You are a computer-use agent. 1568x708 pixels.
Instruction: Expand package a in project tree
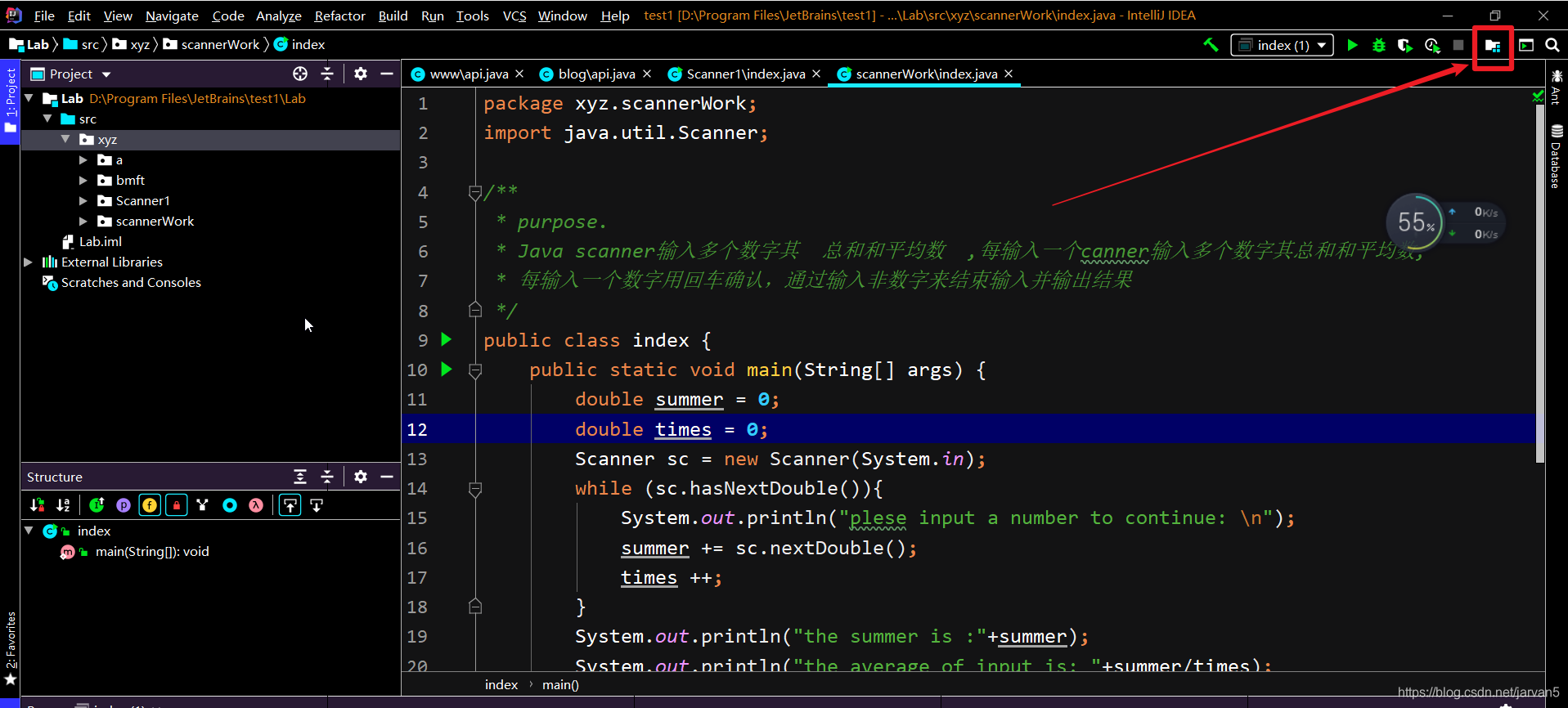(x=83, y=159)
